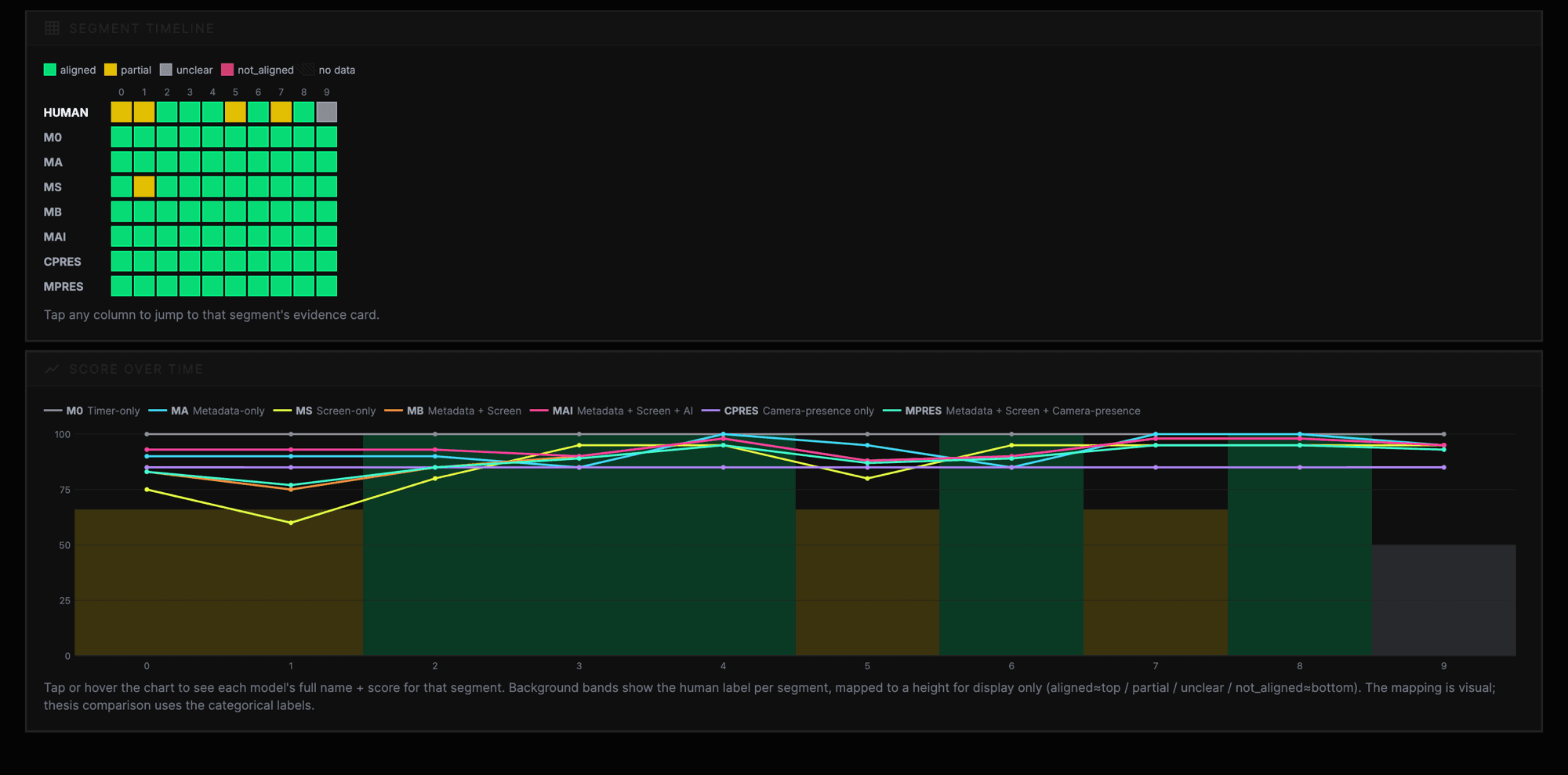This screenshot has height=775, width=1568.
Task: Click y-axis label 50 on score chart
Action: coord(65,545)
